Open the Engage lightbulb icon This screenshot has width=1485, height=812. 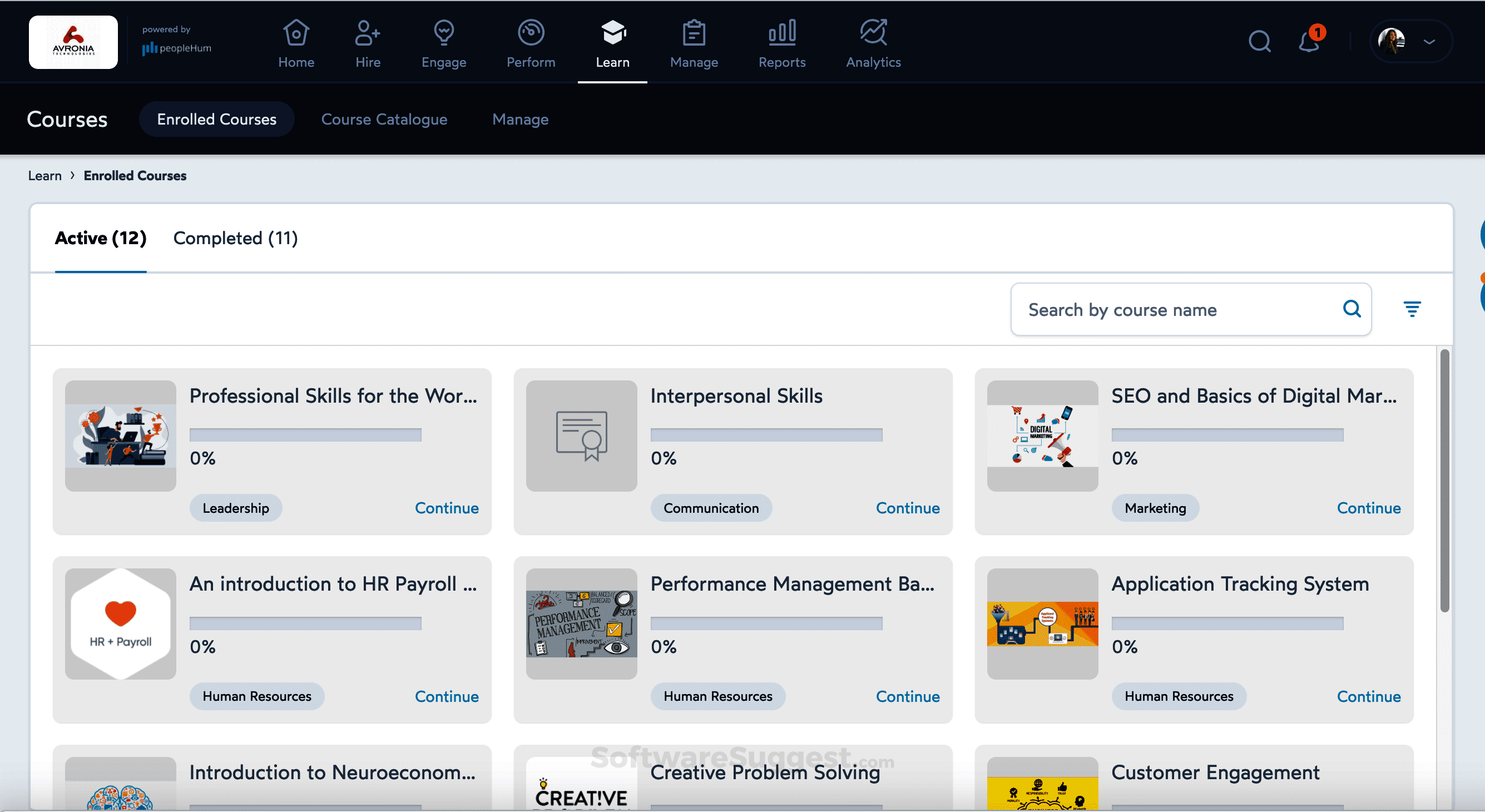(x=443, y=33)
